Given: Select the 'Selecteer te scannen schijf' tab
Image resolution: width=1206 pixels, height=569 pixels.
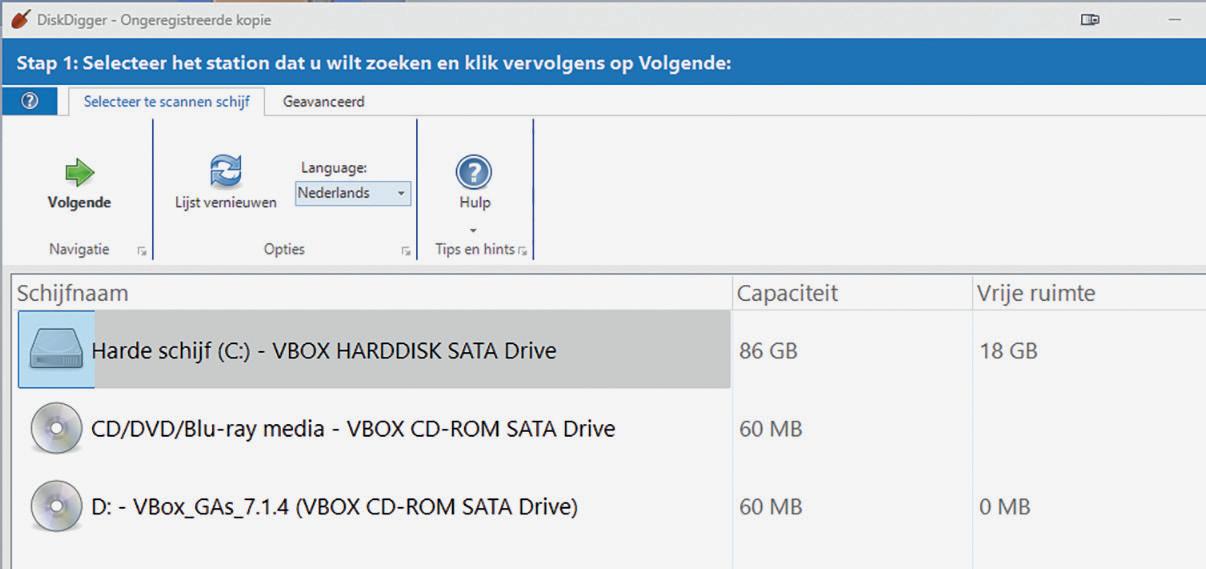Looking at the screenshot, I should [166, 101].
